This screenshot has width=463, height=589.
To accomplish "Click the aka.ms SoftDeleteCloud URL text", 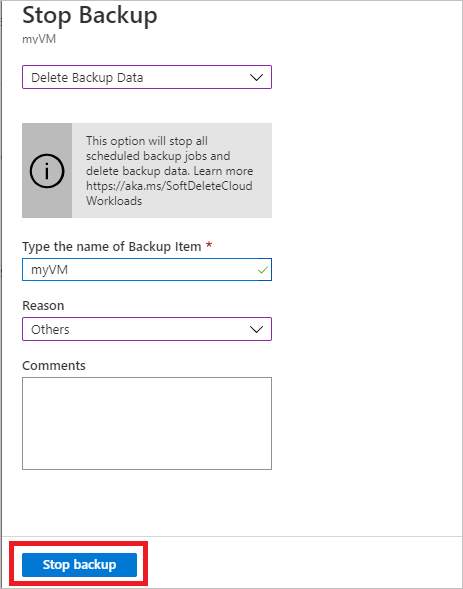I will (169, 193).
